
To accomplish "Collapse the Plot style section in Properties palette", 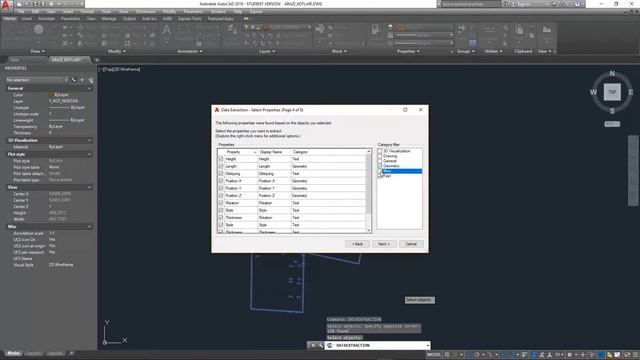I will [89, 154].
